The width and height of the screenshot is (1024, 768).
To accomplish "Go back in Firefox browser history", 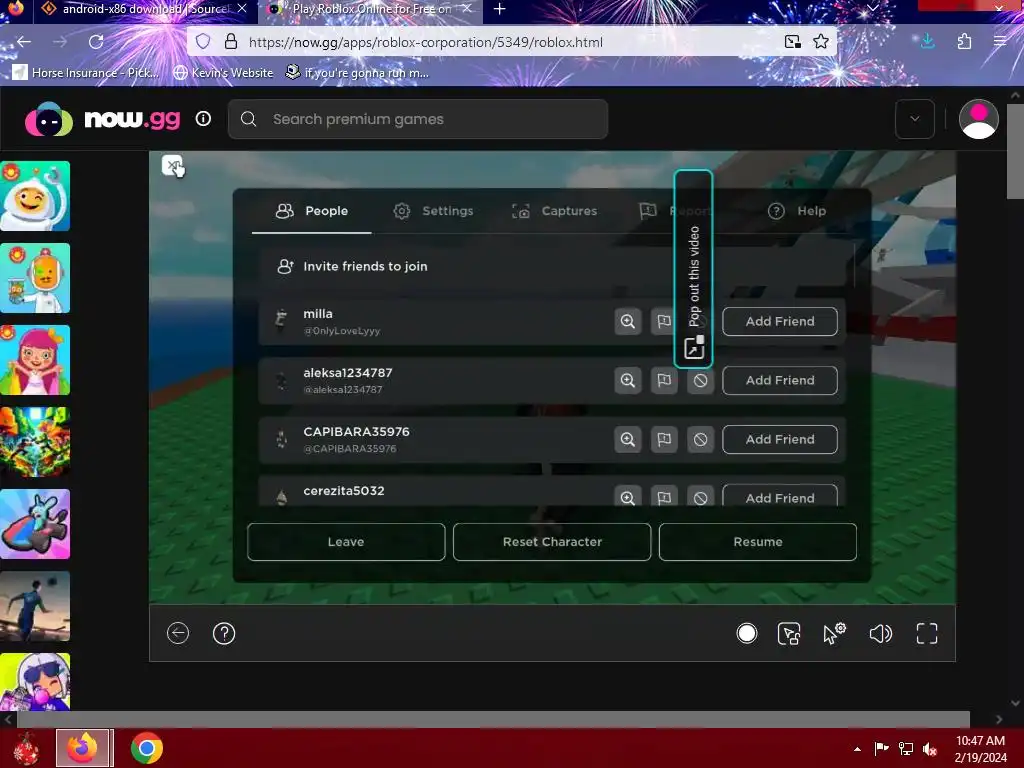I will (24, 42).
